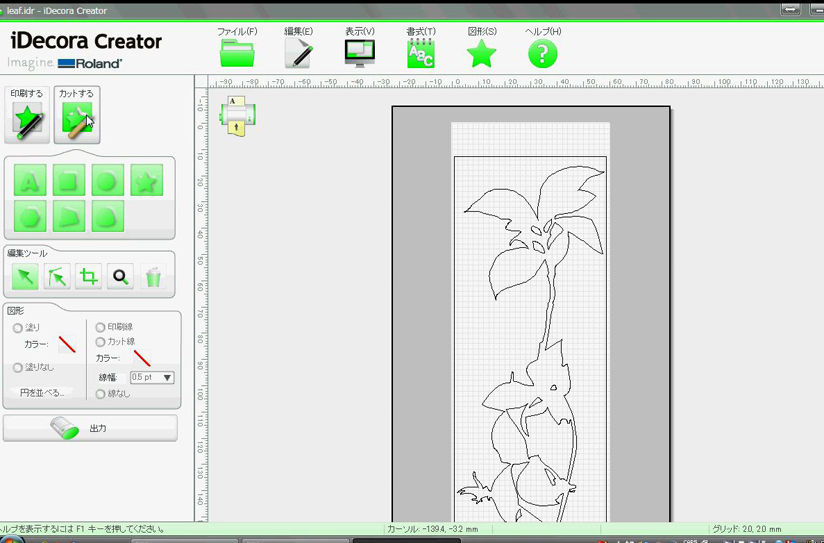Open the ヘルプ (Help) question mark menu
The image size is (824, 543).
pyautogui.click(x=543, y=48)
